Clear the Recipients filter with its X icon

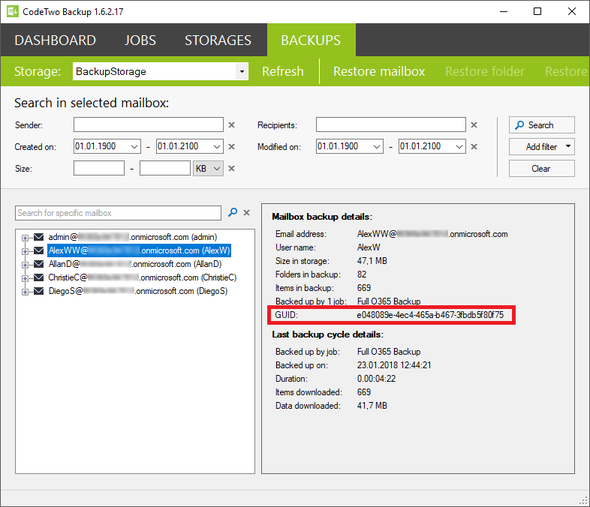pos(474,125)
